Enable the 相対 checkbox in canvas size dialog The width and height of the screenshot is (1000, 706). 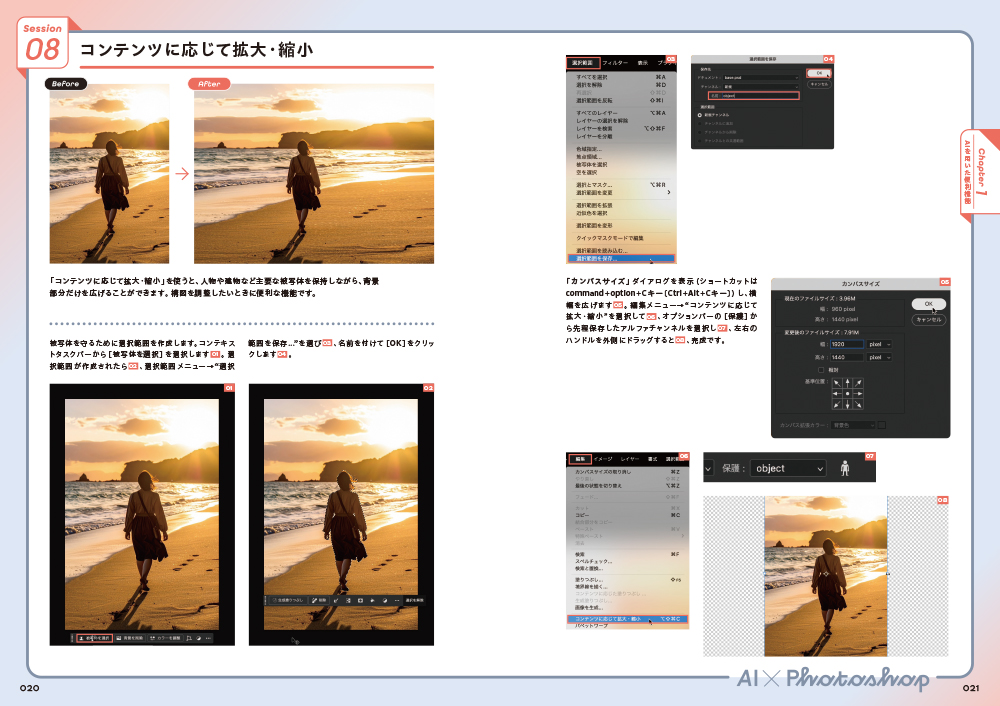coord(821,369)
